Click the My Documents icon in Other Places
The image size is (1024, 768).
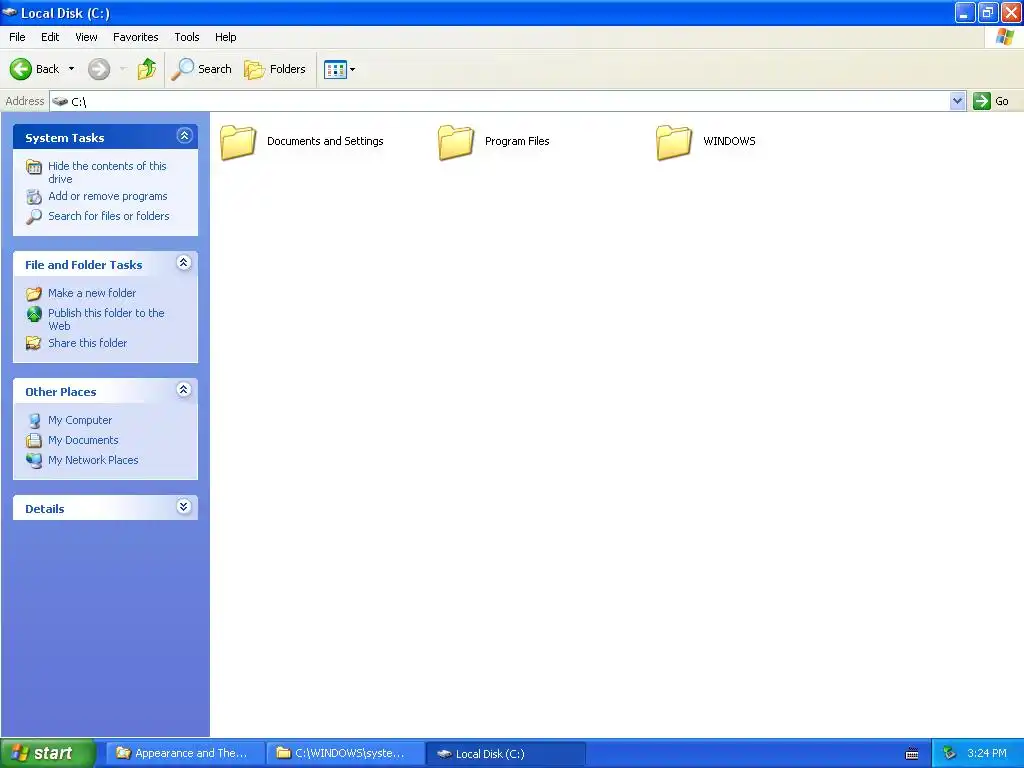click(x=34, y=440)
